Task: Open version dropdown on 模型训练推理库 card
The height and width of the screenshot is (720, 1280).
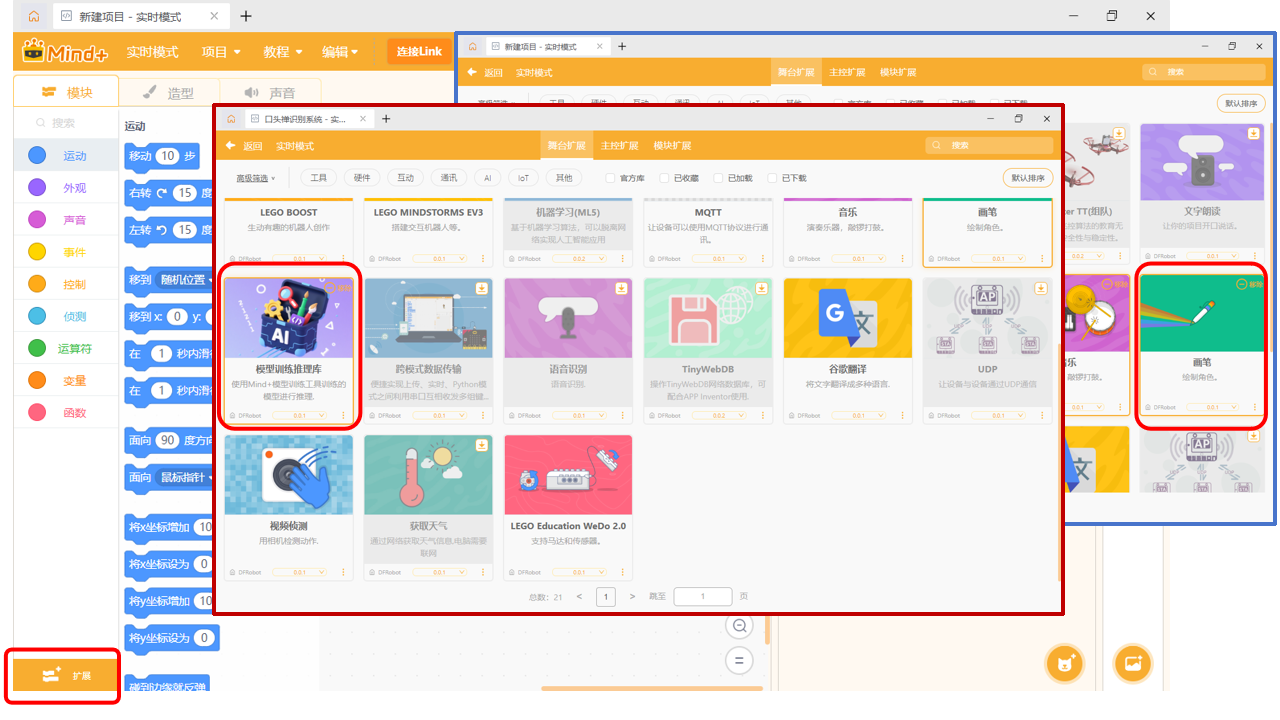Action: click(x=299, y=415)
